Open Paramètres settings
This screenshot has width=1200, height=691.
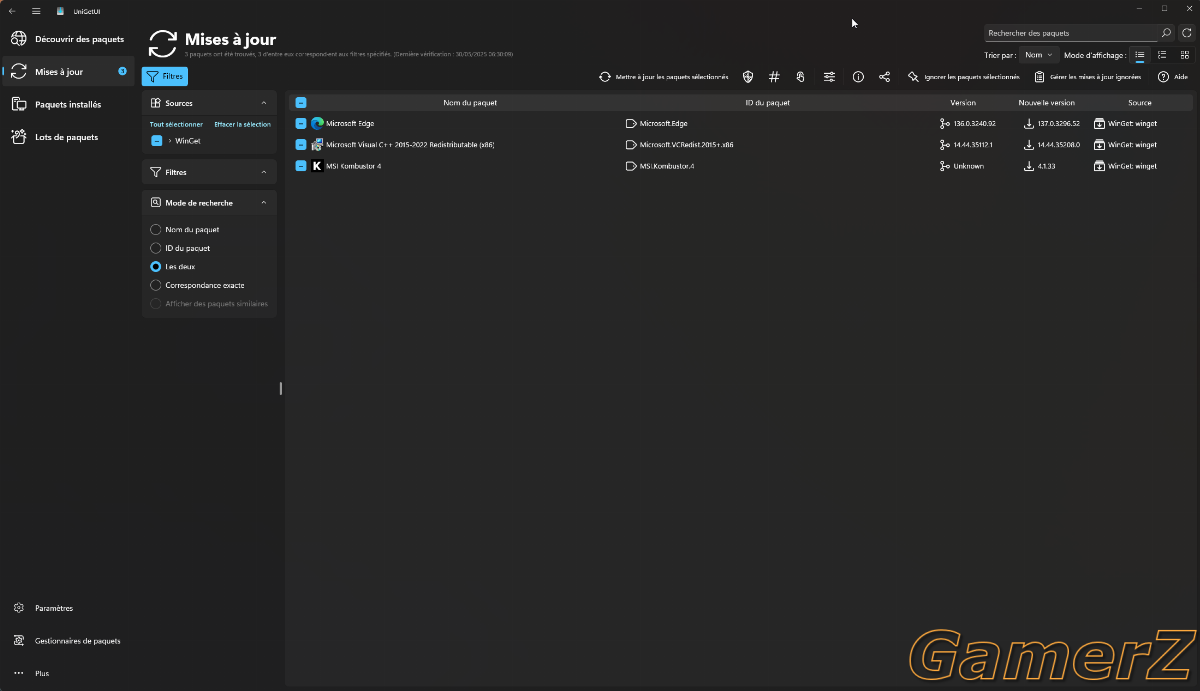tap(68, 608)
